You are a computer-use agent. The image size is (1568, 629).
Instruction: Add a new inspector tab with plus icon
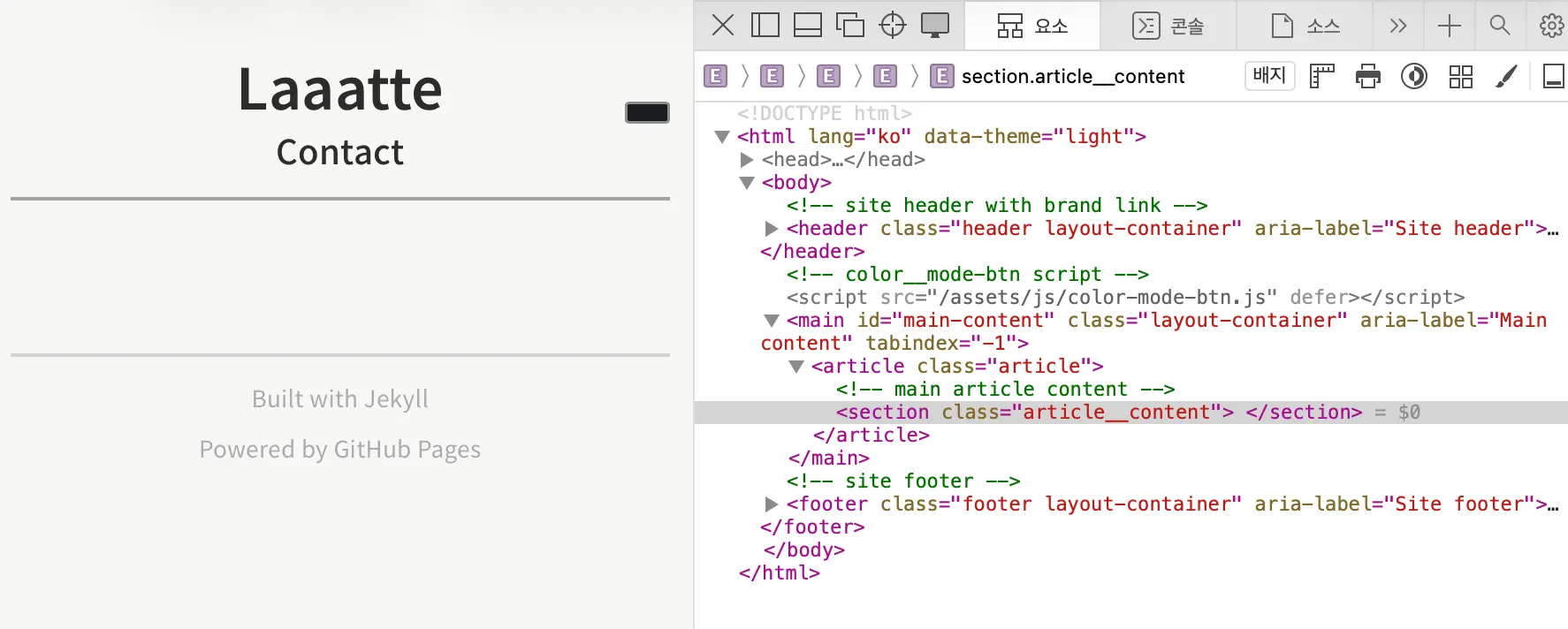tap(1450, 26)
